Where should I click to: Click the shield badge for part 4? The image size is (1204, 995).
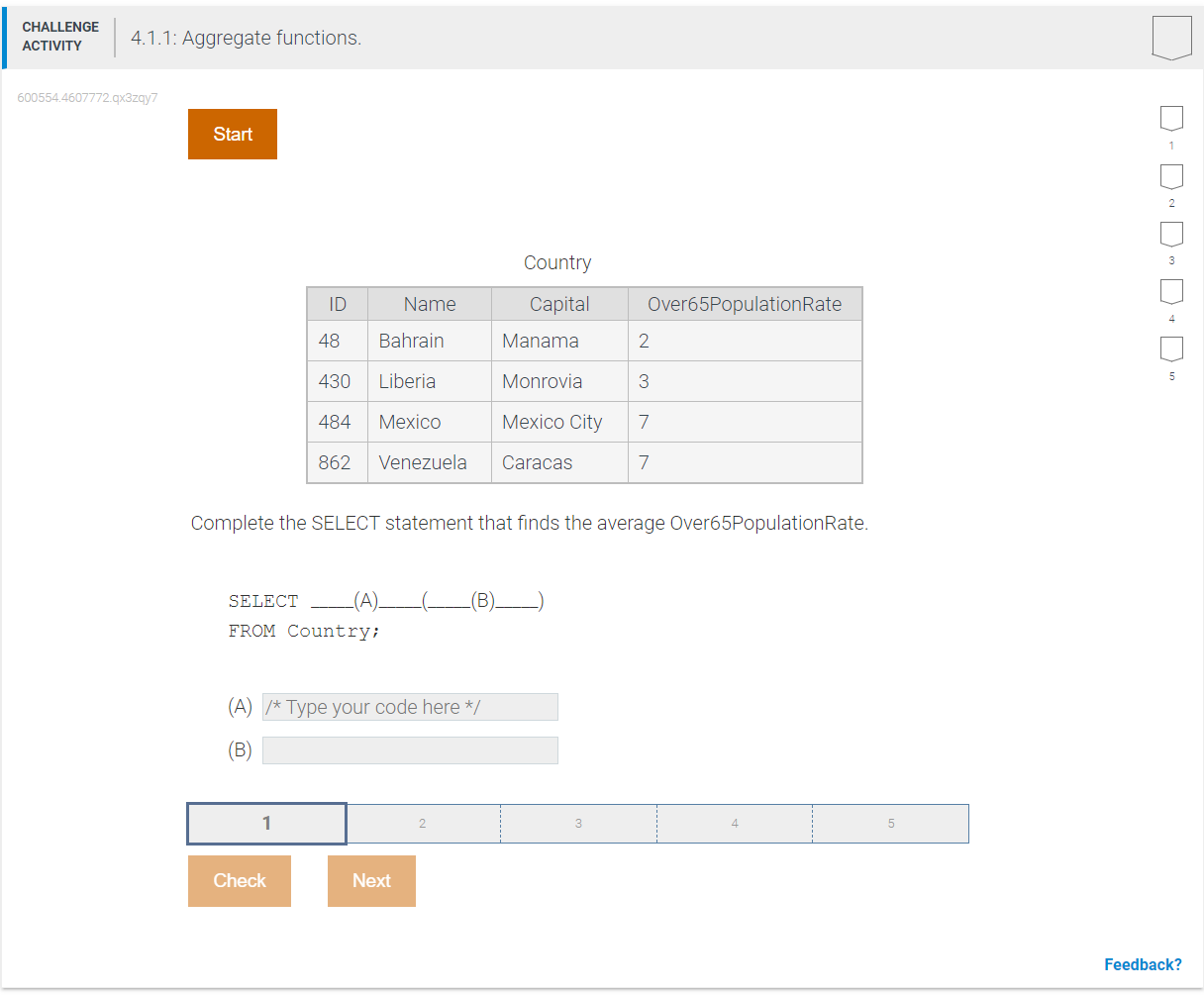pyautogui.click(x=1171, y=291)
